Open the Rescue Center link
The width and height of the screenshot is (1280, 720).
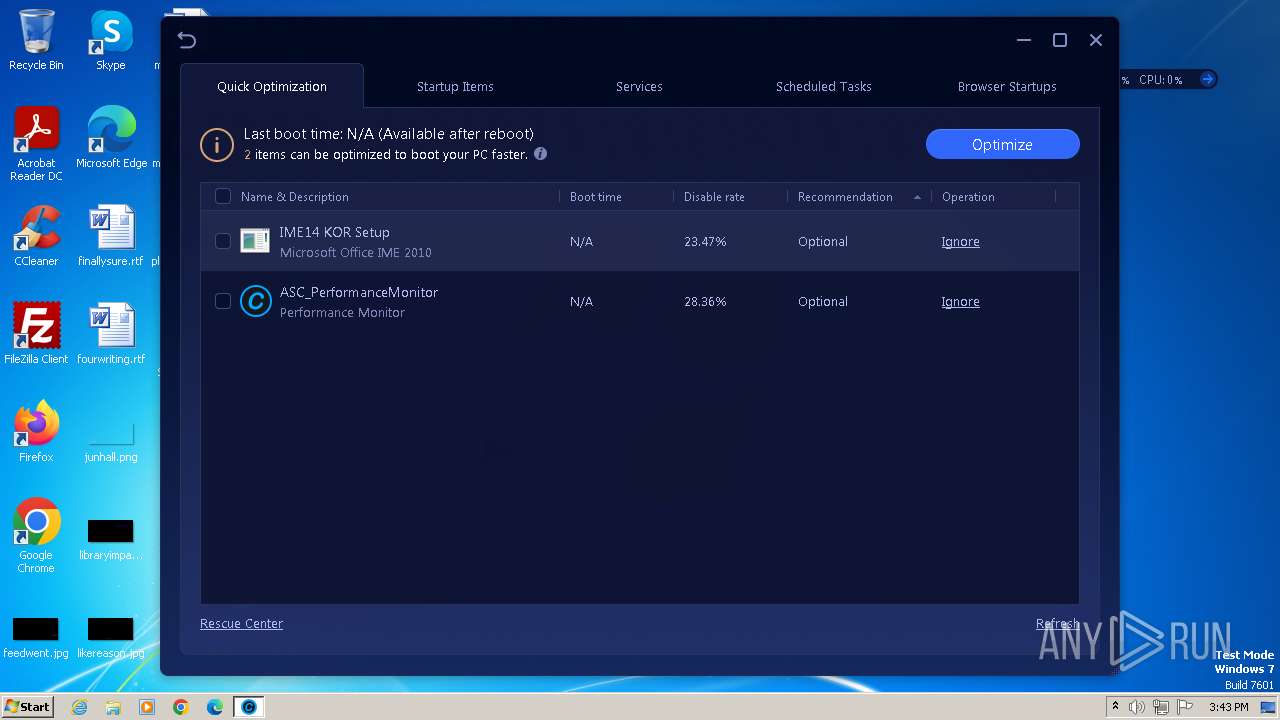pos(241,623)
